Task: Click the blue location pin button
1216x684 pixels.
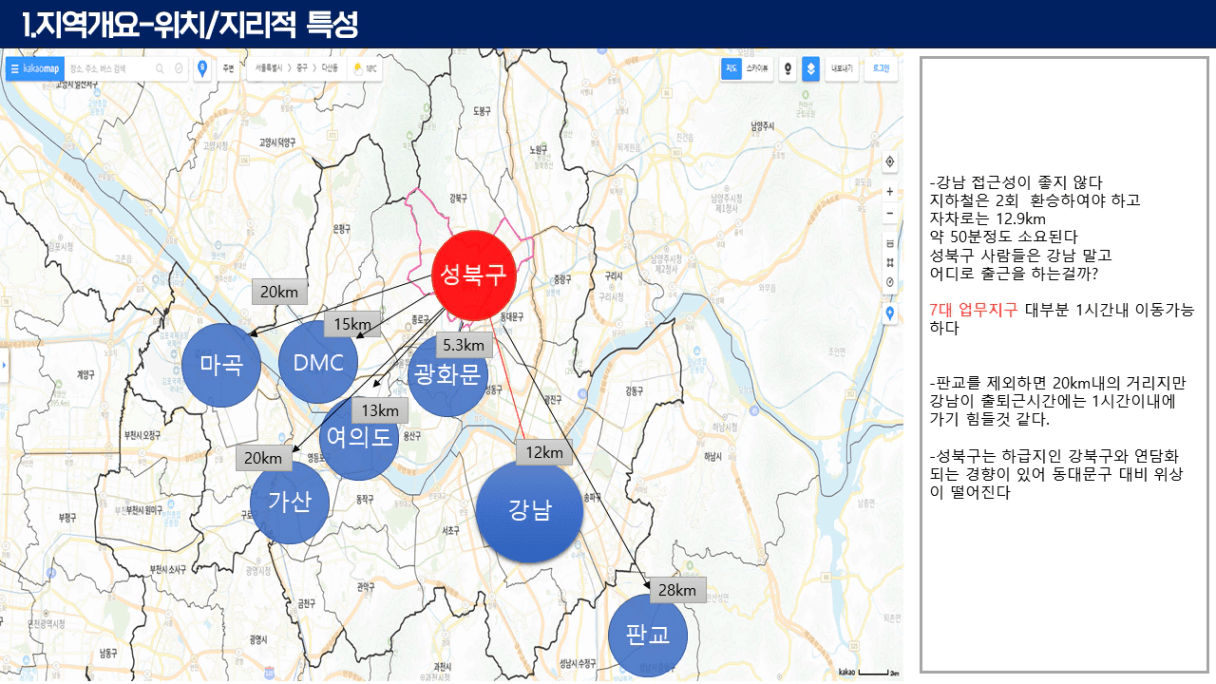Action: pos(202,69)
